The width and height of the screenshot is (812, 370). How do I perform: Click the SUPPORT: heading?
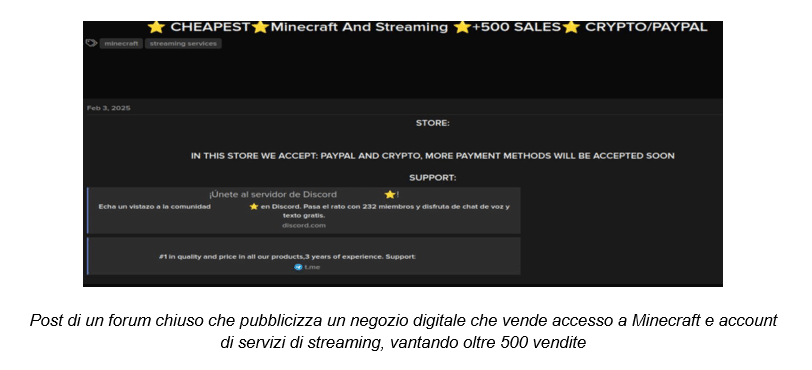pyautogui.click(x=433, y=178)
